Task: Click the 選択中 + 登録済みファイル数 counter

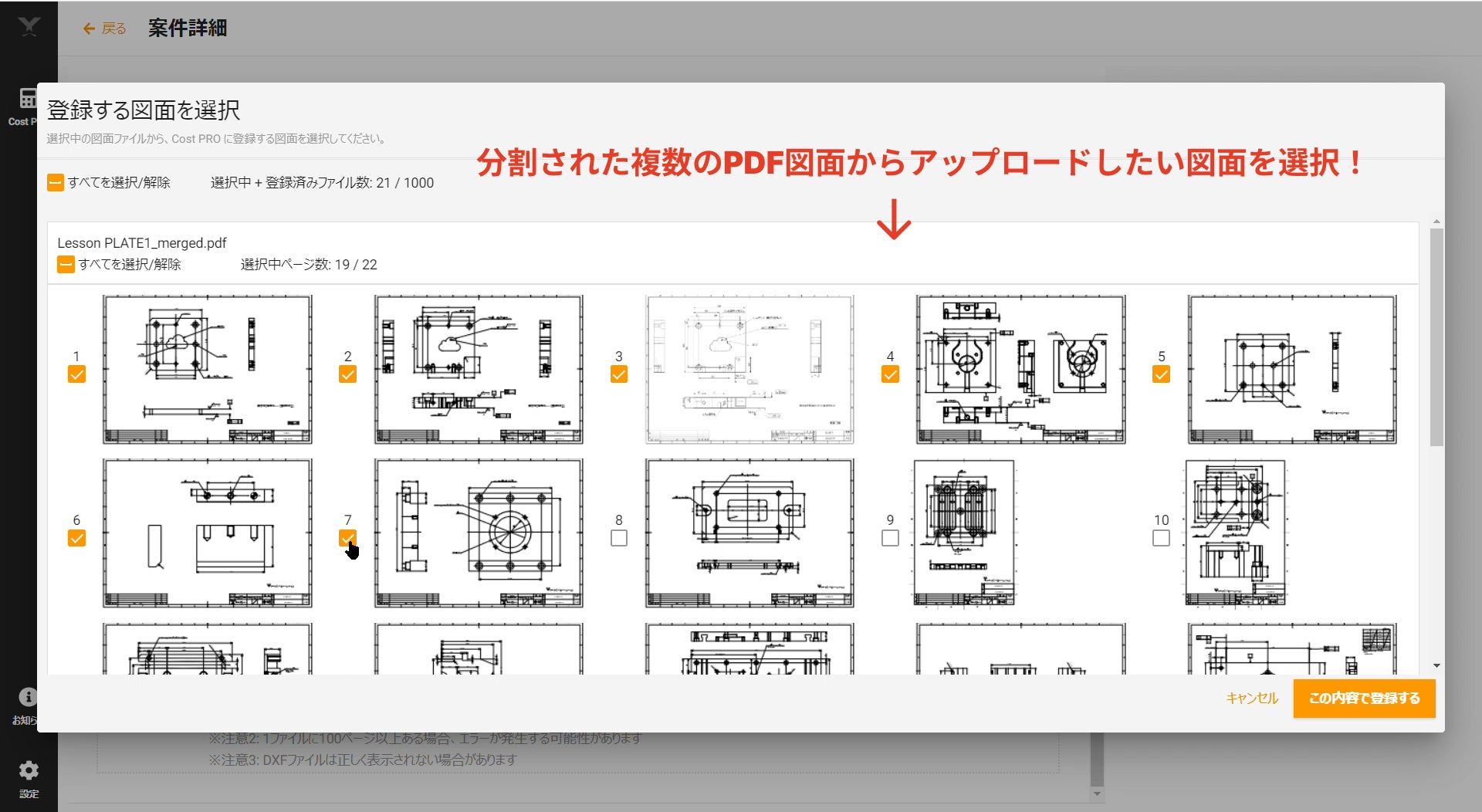Action: point(322,183)
